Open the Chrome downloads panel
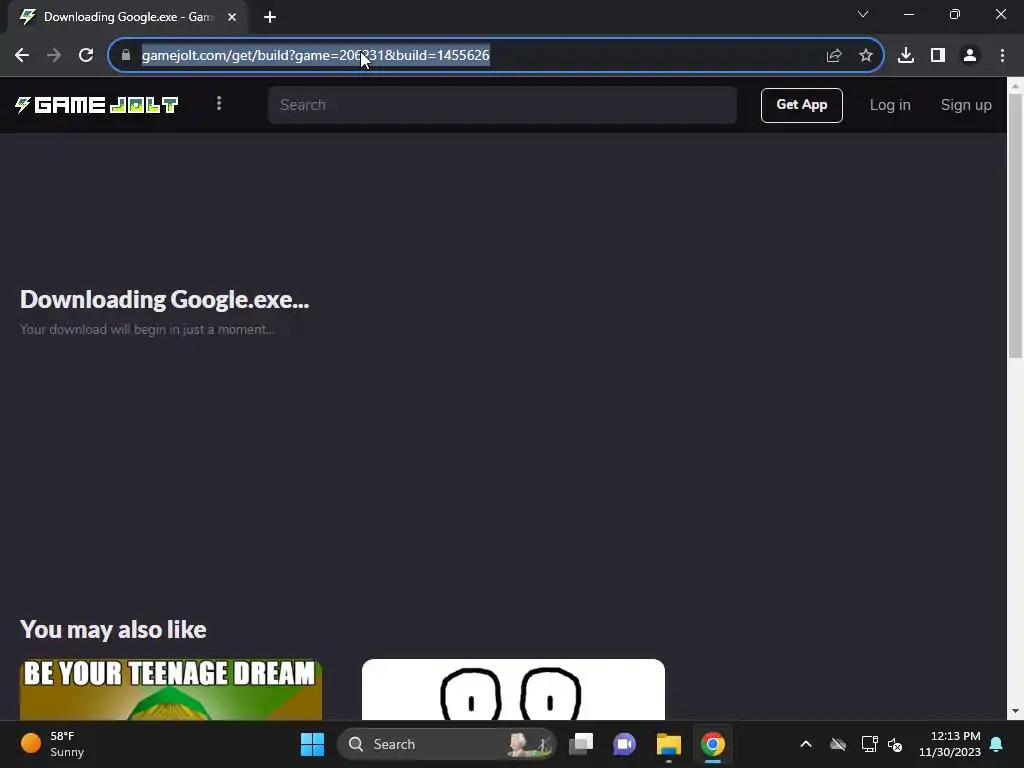1024x768 pixels. [x=906, y=56]
